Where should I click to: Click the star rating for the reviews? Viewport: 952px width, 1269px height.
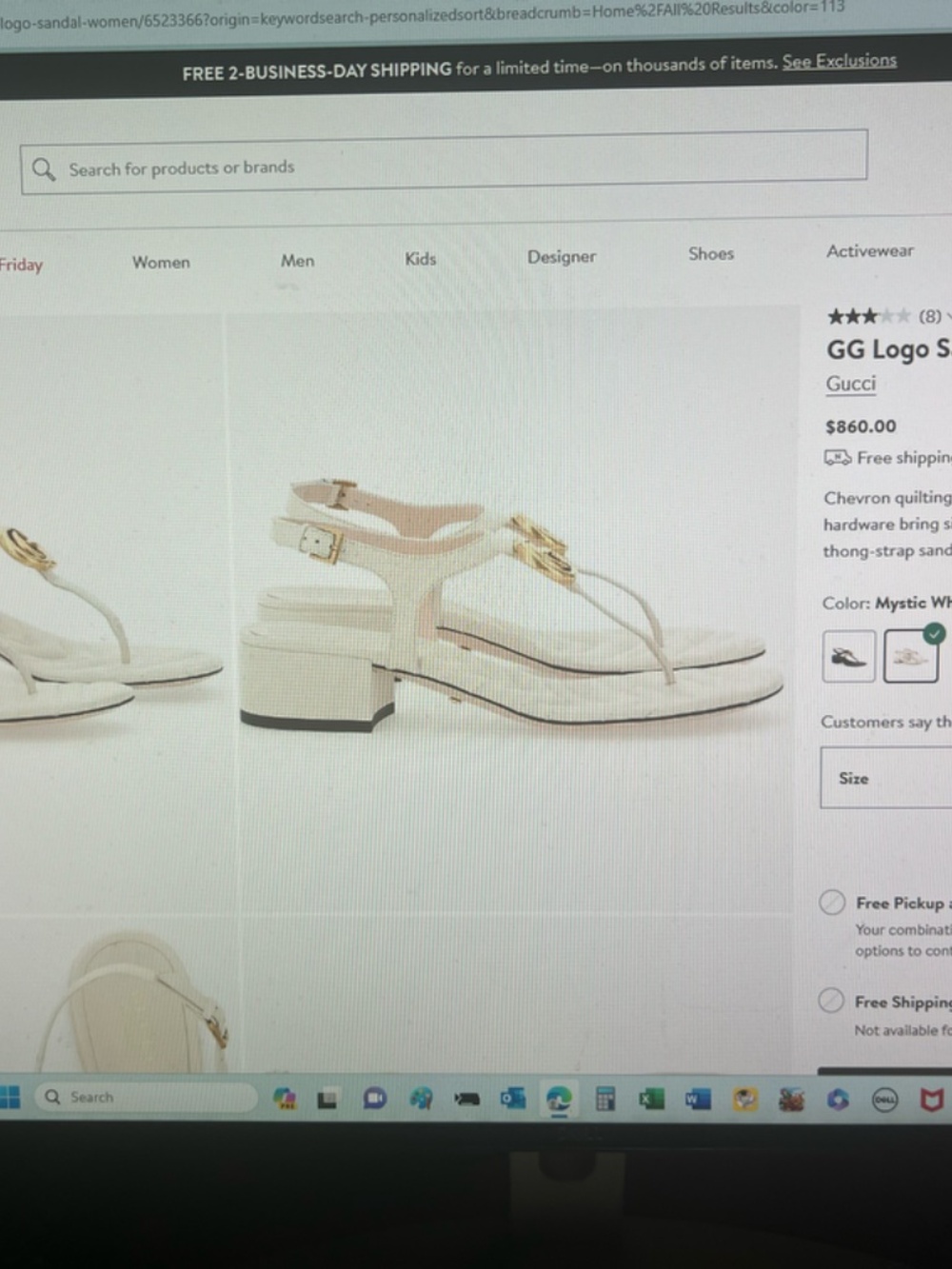pyautogui.click(x=868, y=316)
